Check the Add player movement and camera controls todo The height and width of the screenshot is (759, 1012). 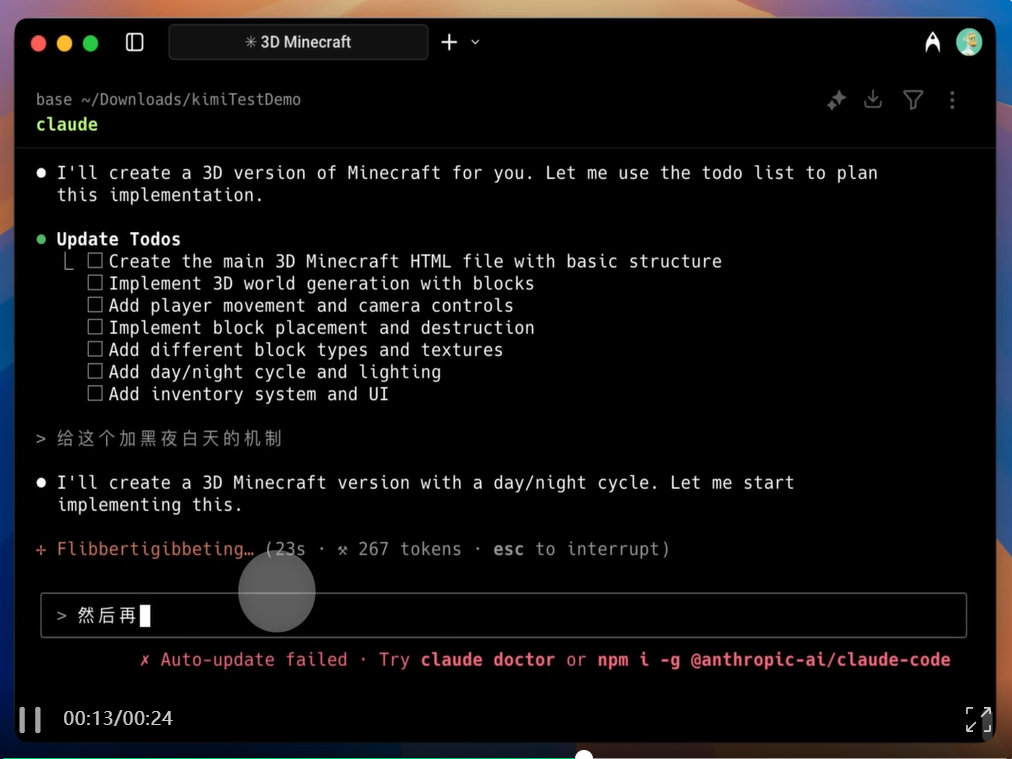click(95, 305)
